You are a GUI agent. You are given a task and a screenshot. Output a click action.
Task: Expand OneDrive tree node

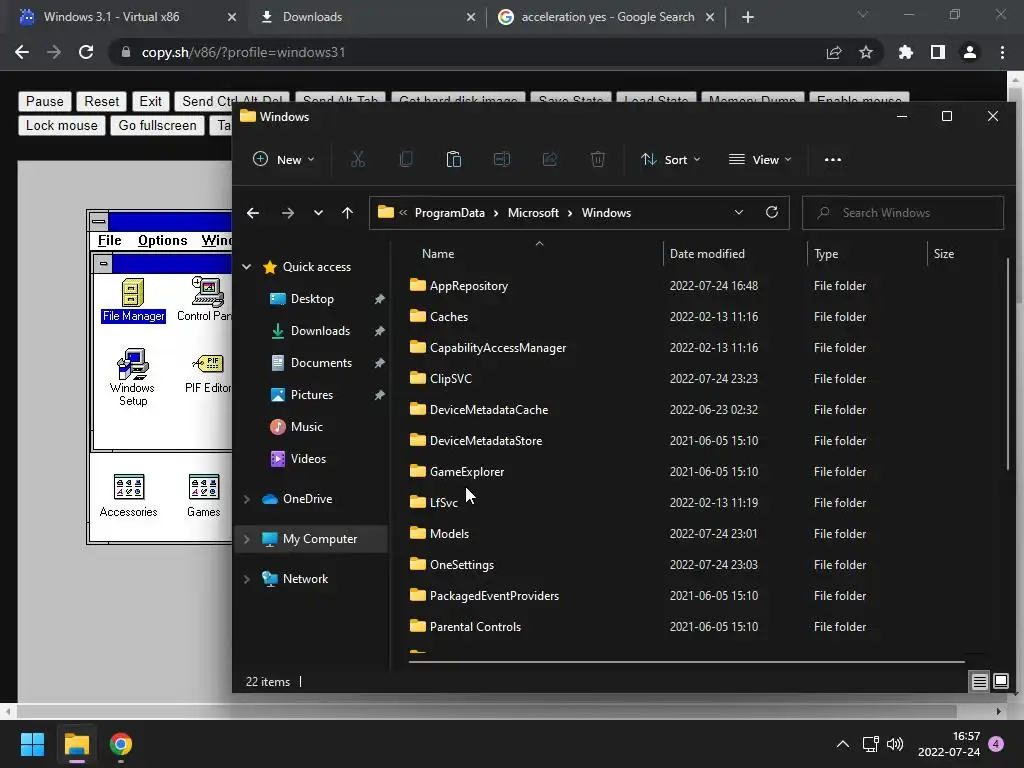tap(247, 499)
